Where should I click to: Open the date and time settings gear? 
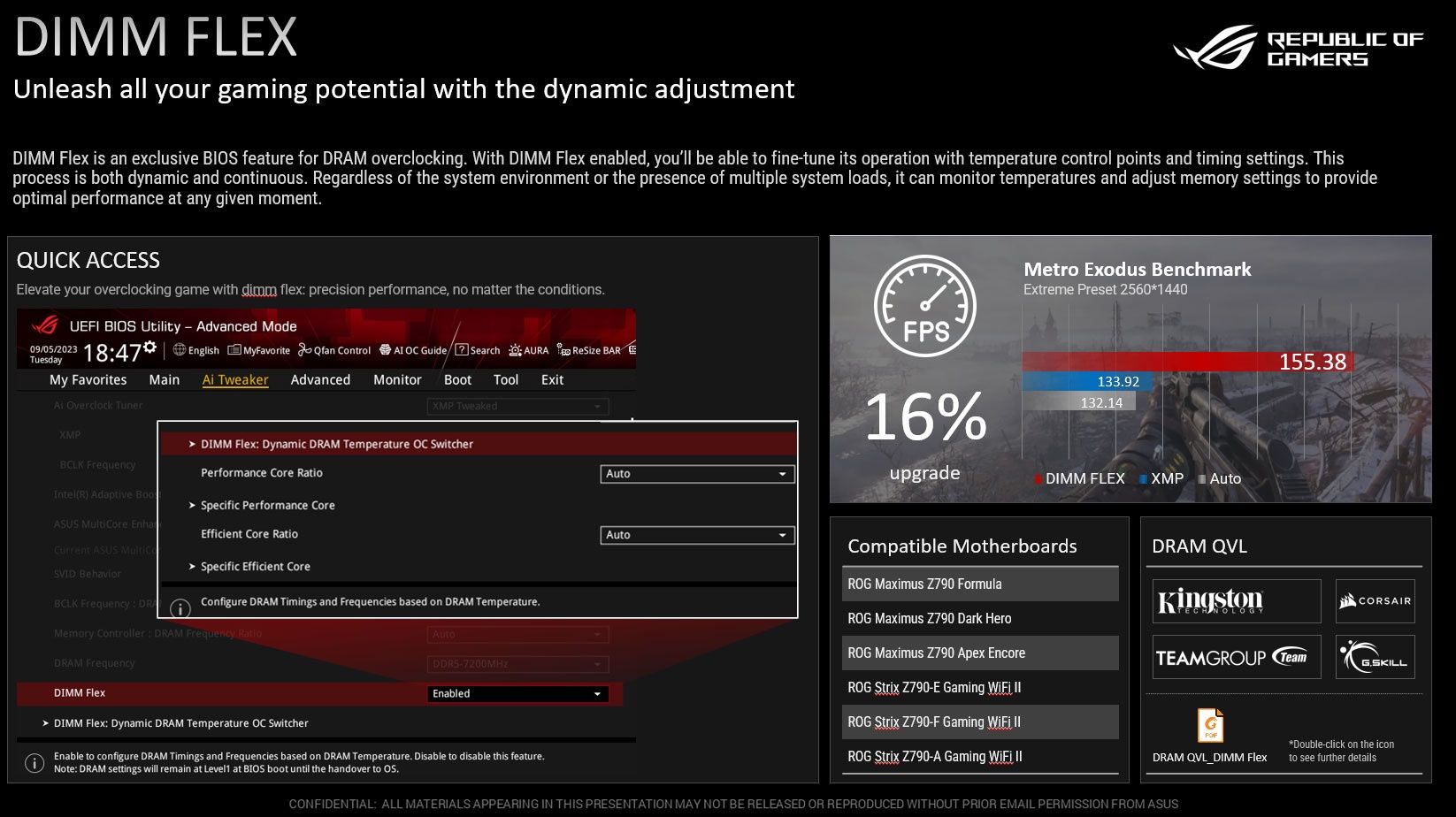click(x=150, y=347)
